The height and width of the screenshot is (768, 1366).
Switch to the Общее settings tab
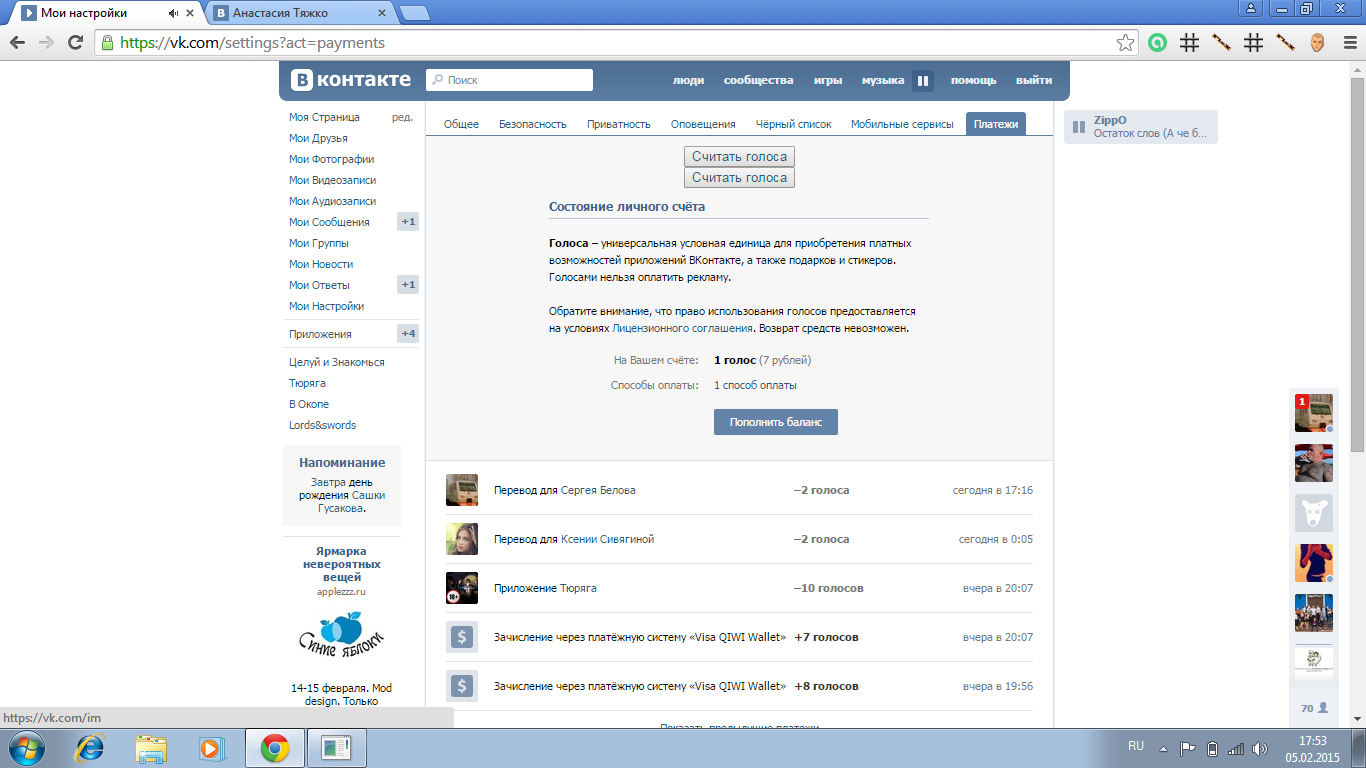tap(461, 124)
